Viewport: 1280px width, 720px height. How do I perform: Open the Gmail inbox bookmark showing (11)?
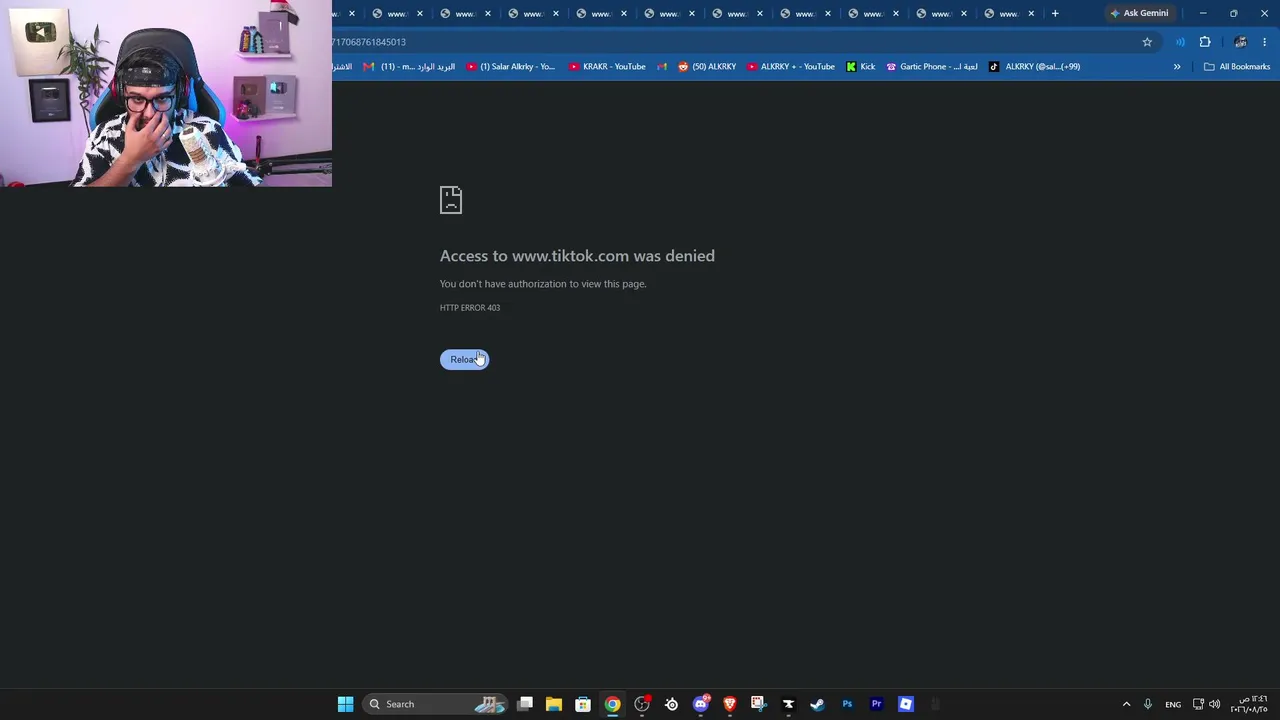409,67
